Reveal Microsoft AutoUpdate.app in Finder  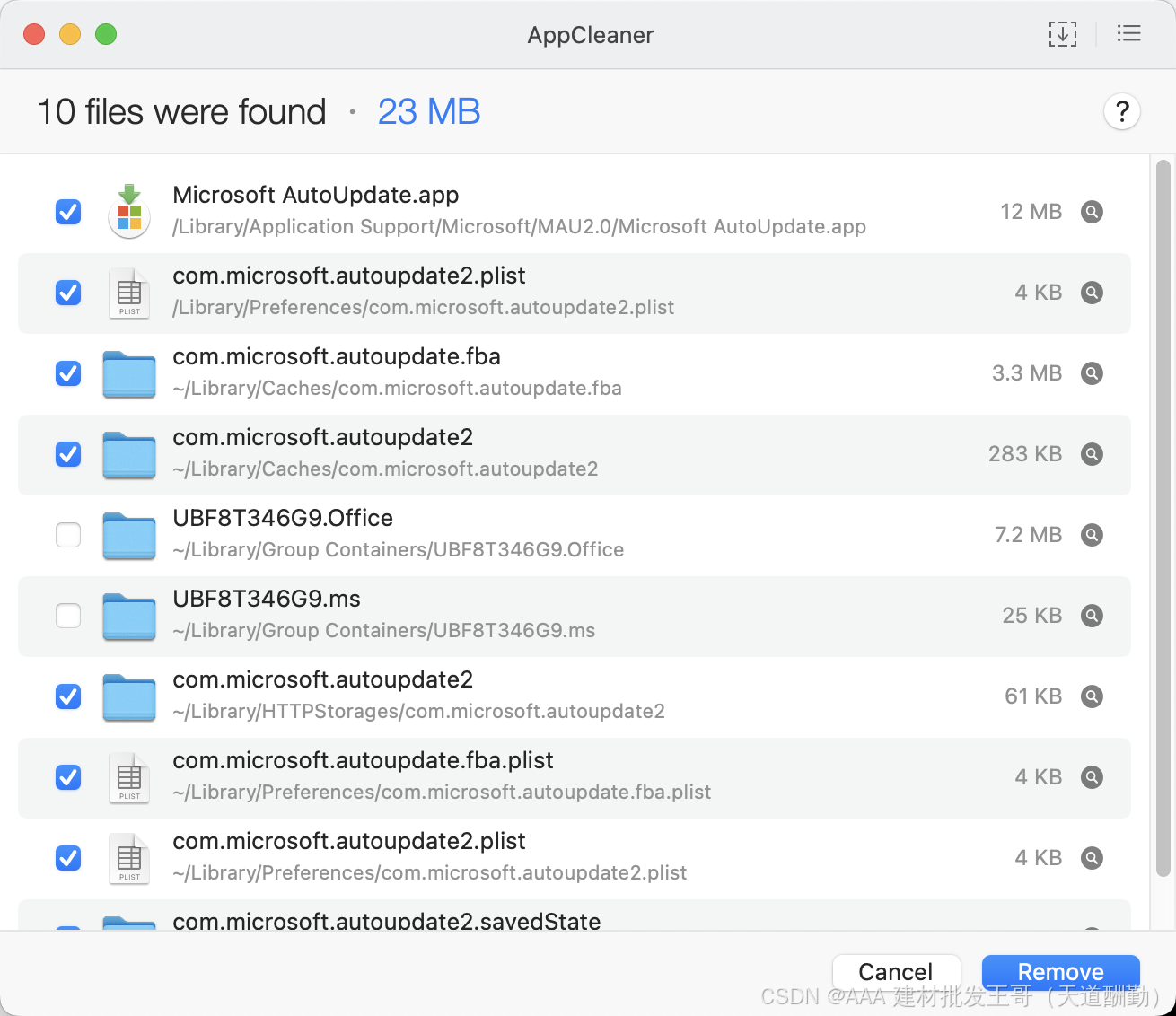point(1092,212)
